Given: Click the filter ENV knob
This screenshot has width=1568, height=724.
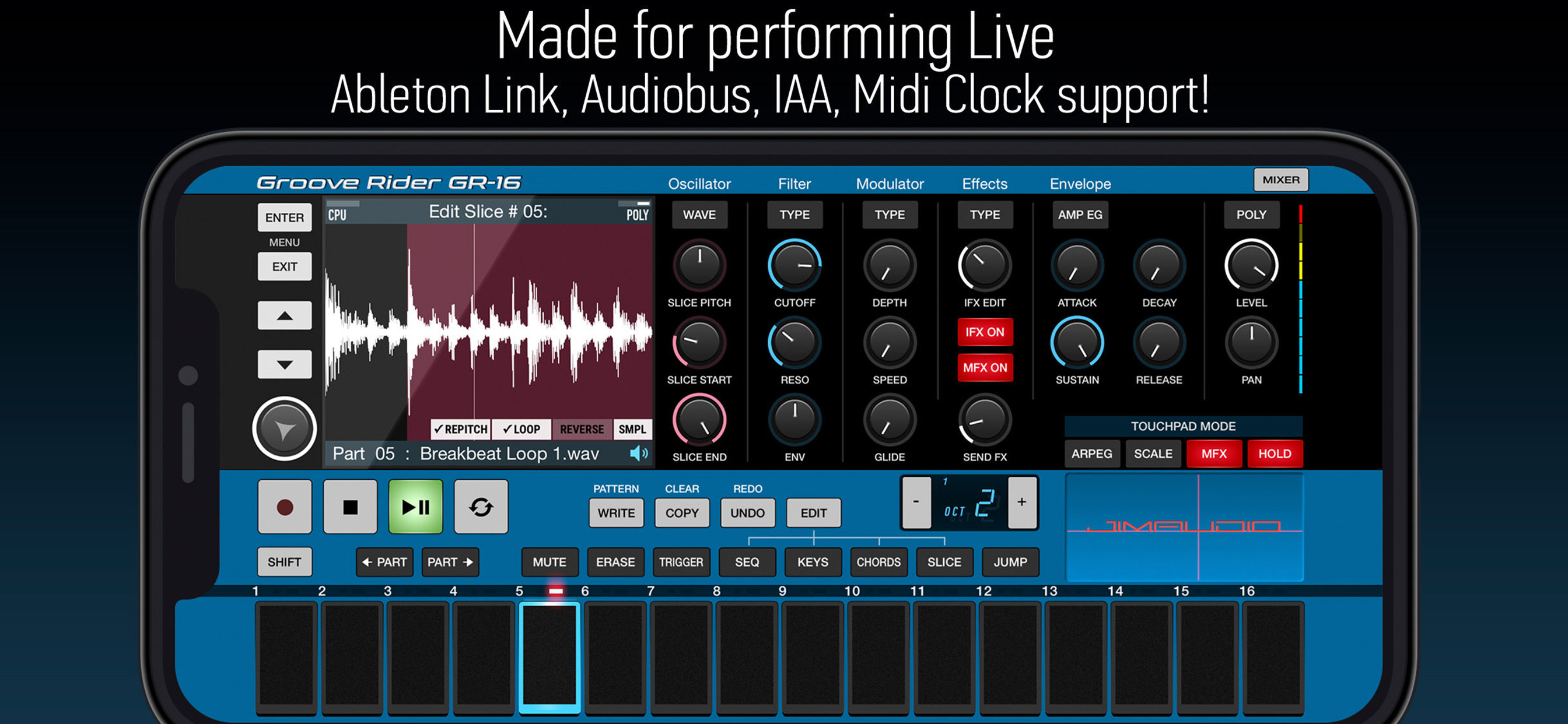Looking at the screenshot, I should pos(794,420).
